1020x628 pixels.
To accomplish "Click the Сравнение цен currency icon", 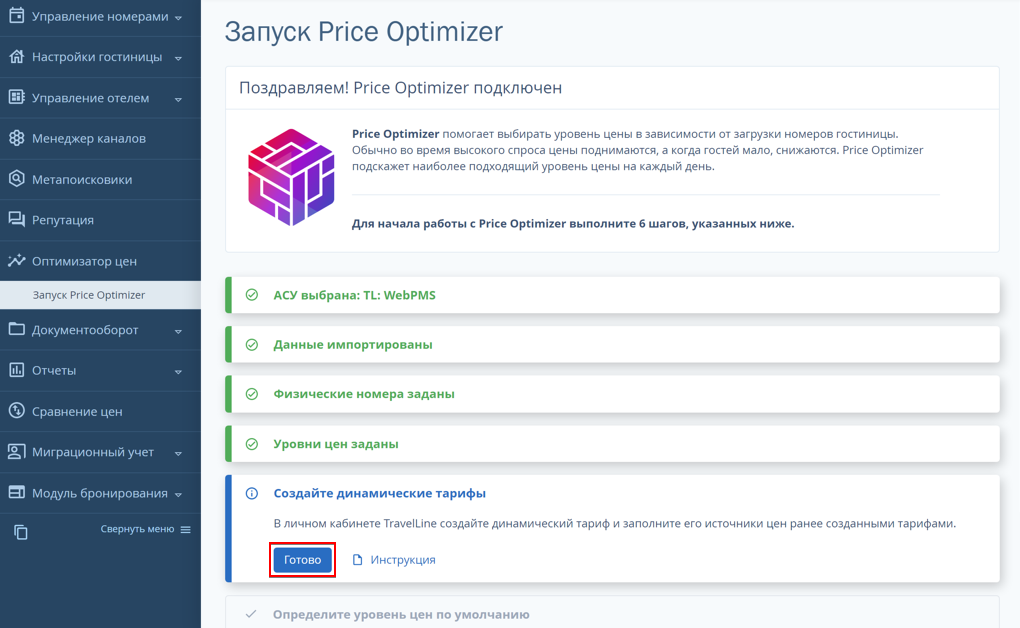I will [x=16, y=411].
